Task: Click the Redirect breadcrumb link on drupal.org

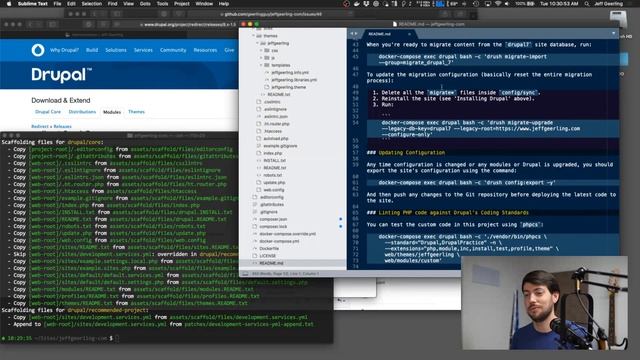Action: point(40,127)
